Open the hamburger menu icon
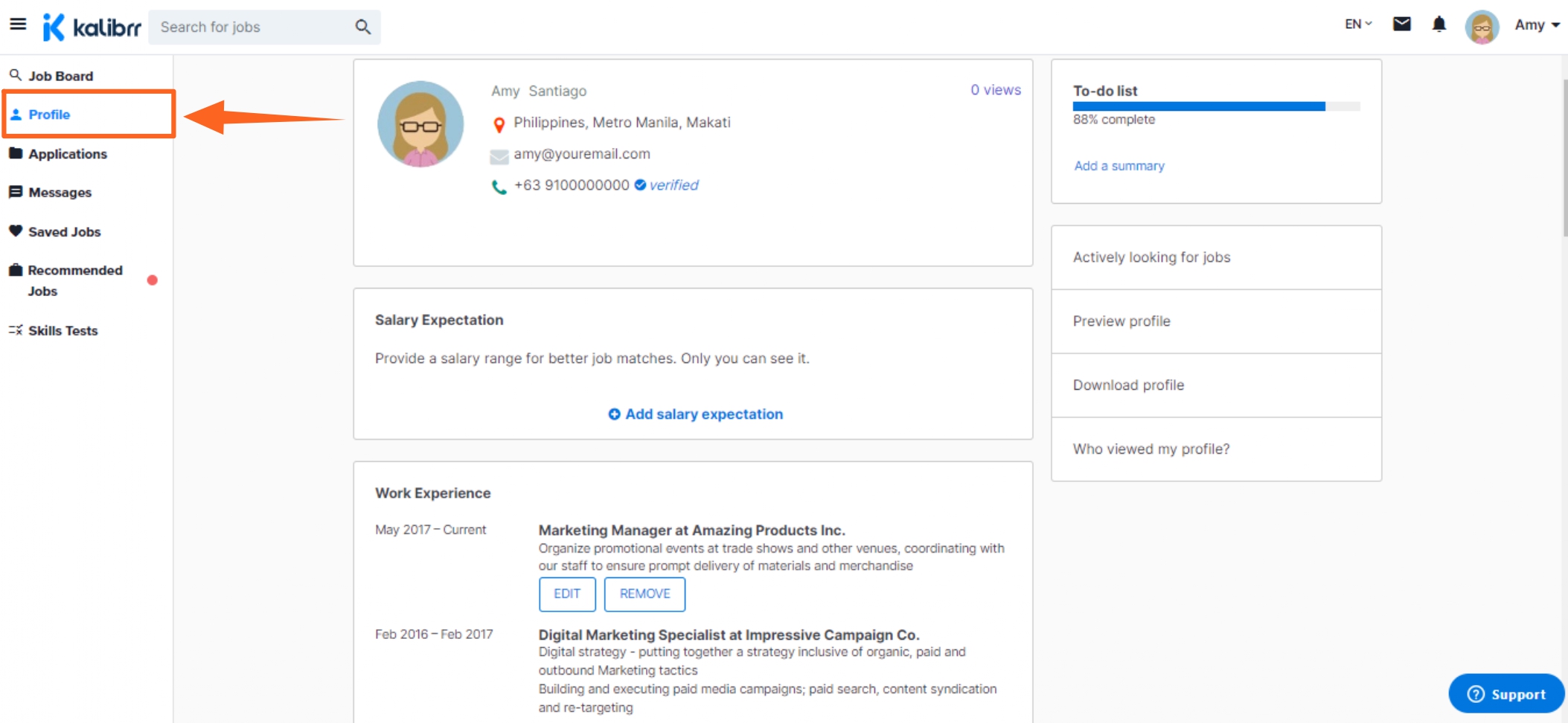This screenshot has width=1568, height=723. 18,25
